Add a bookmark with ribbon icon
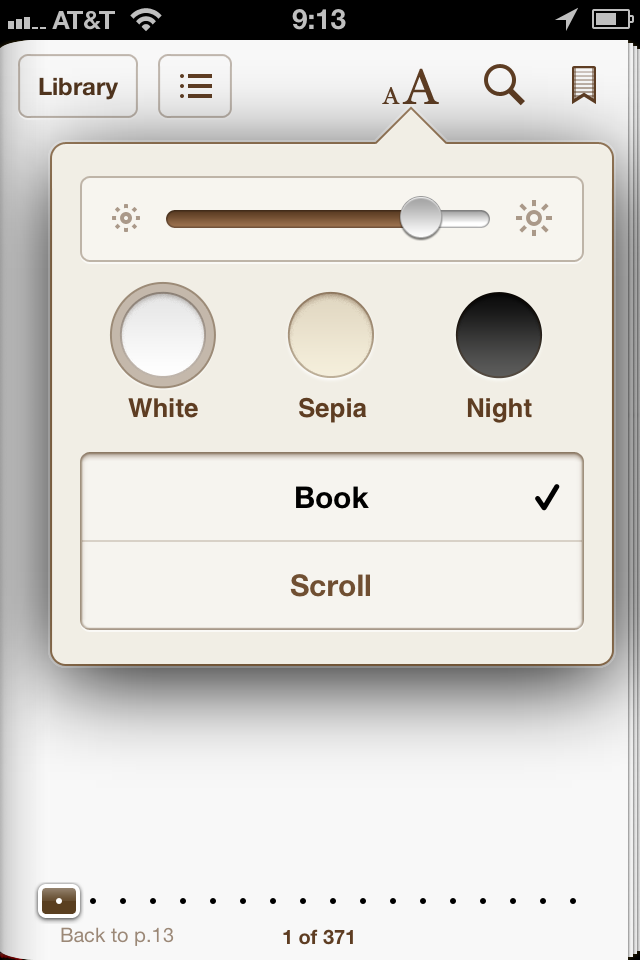The width and height of the screenshot is (640, 960). (584, 85)
